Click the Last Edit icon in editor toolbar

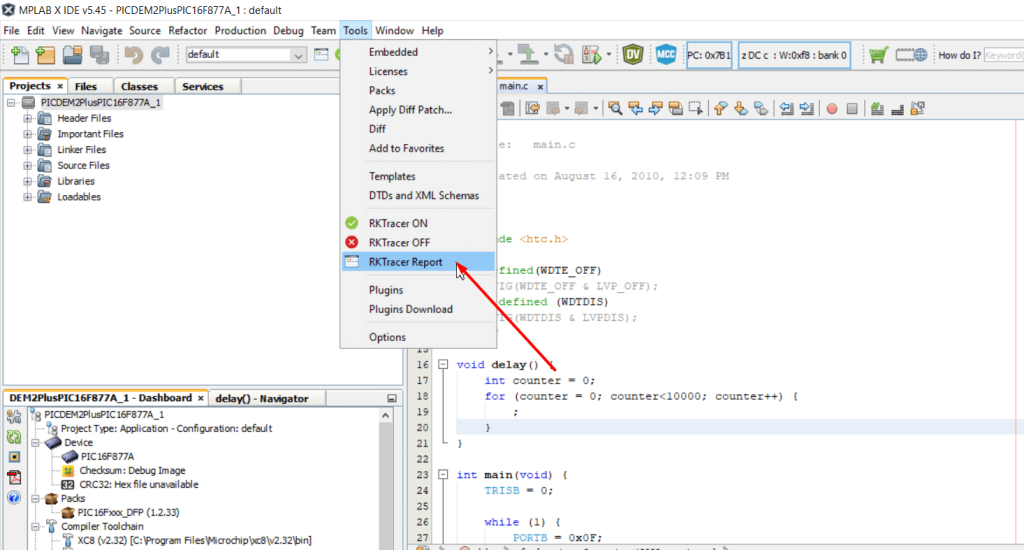533,108
